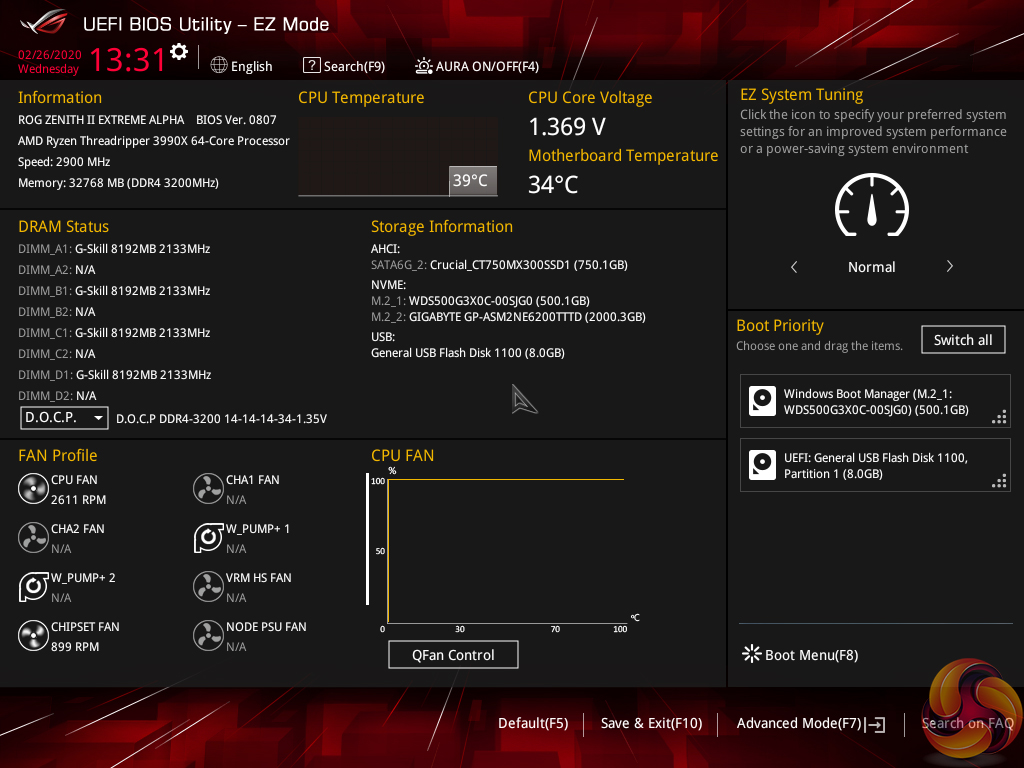Go to the previous EZ tuning mode with the left chevron
This screenshot has width=1024, height=768.
click(794, 266)
